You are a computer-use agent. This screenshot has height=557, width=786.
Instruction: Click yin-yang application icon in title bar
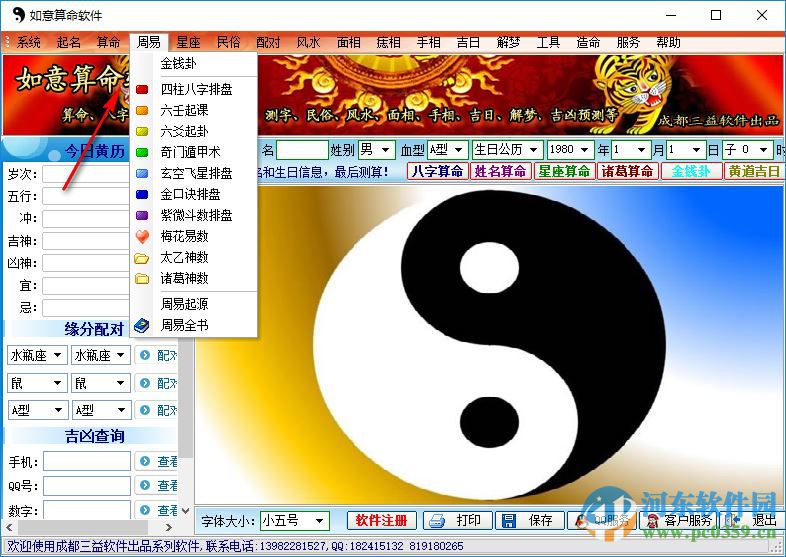18,15
